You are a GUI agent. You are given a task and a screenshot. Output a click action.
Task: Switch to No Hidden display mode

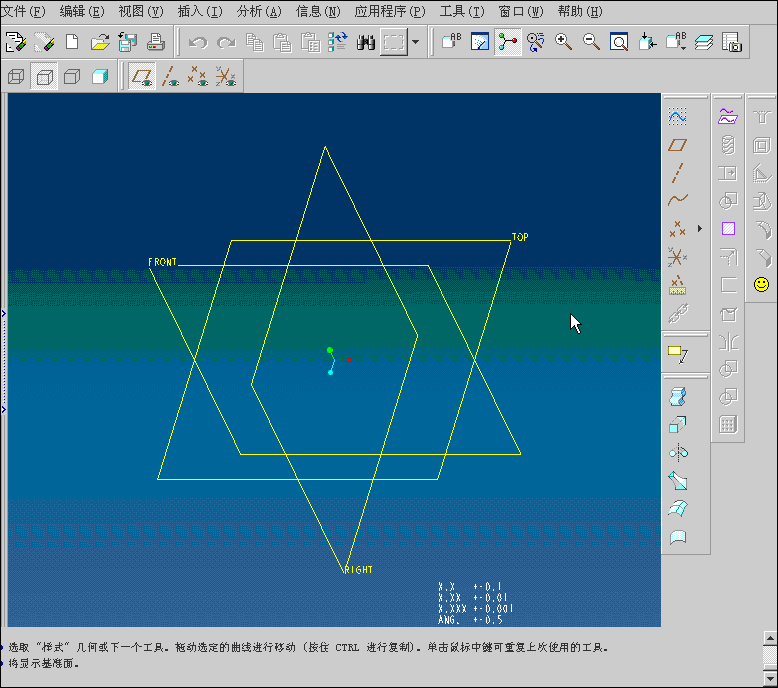[72, 76]
